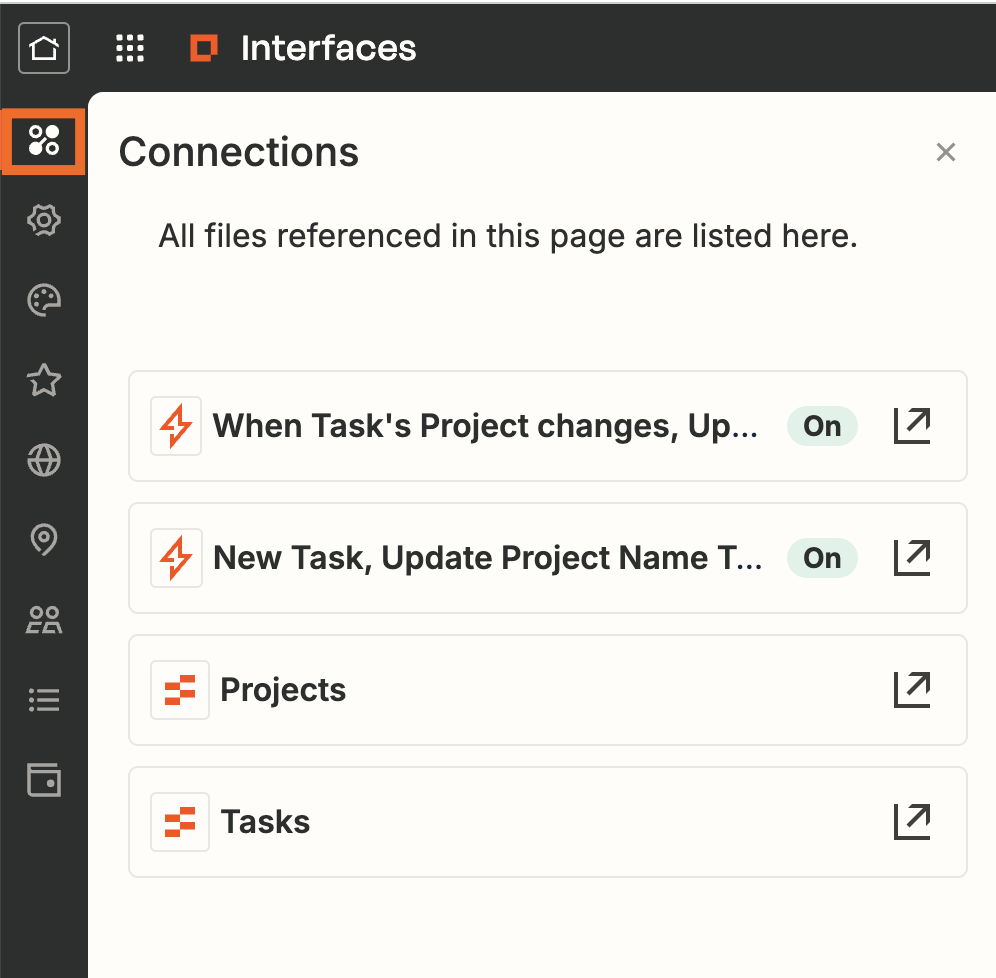Click the home icon in top bar

point(44,48)
